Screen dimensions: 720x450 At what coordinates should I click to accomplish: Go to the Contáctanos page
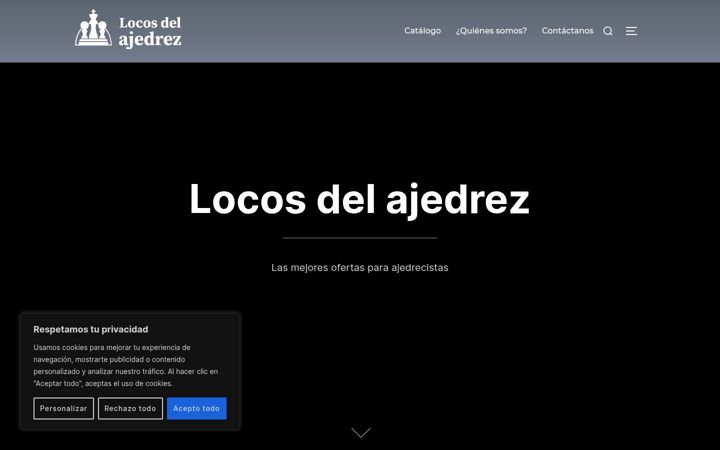point(567,31)
